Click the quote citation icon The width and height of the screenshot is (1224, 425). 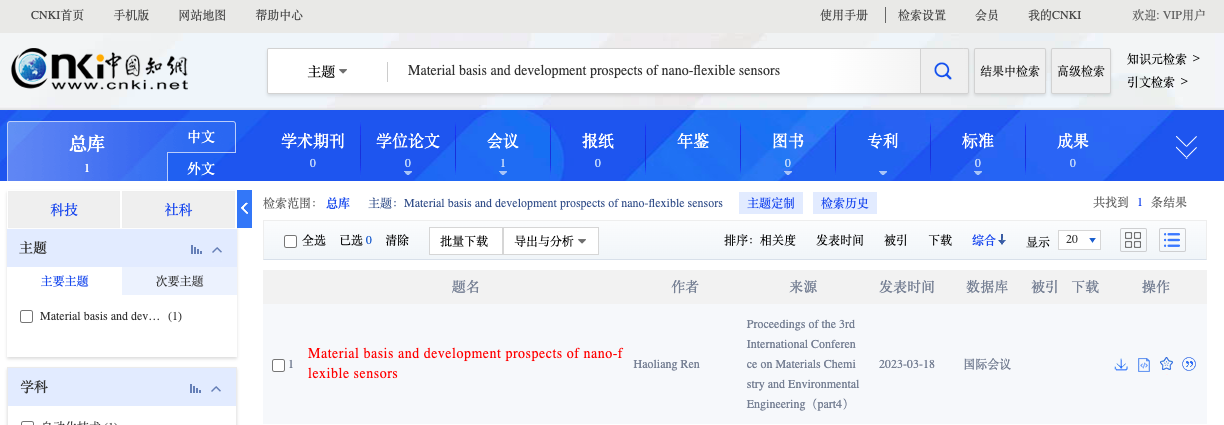1189,365
